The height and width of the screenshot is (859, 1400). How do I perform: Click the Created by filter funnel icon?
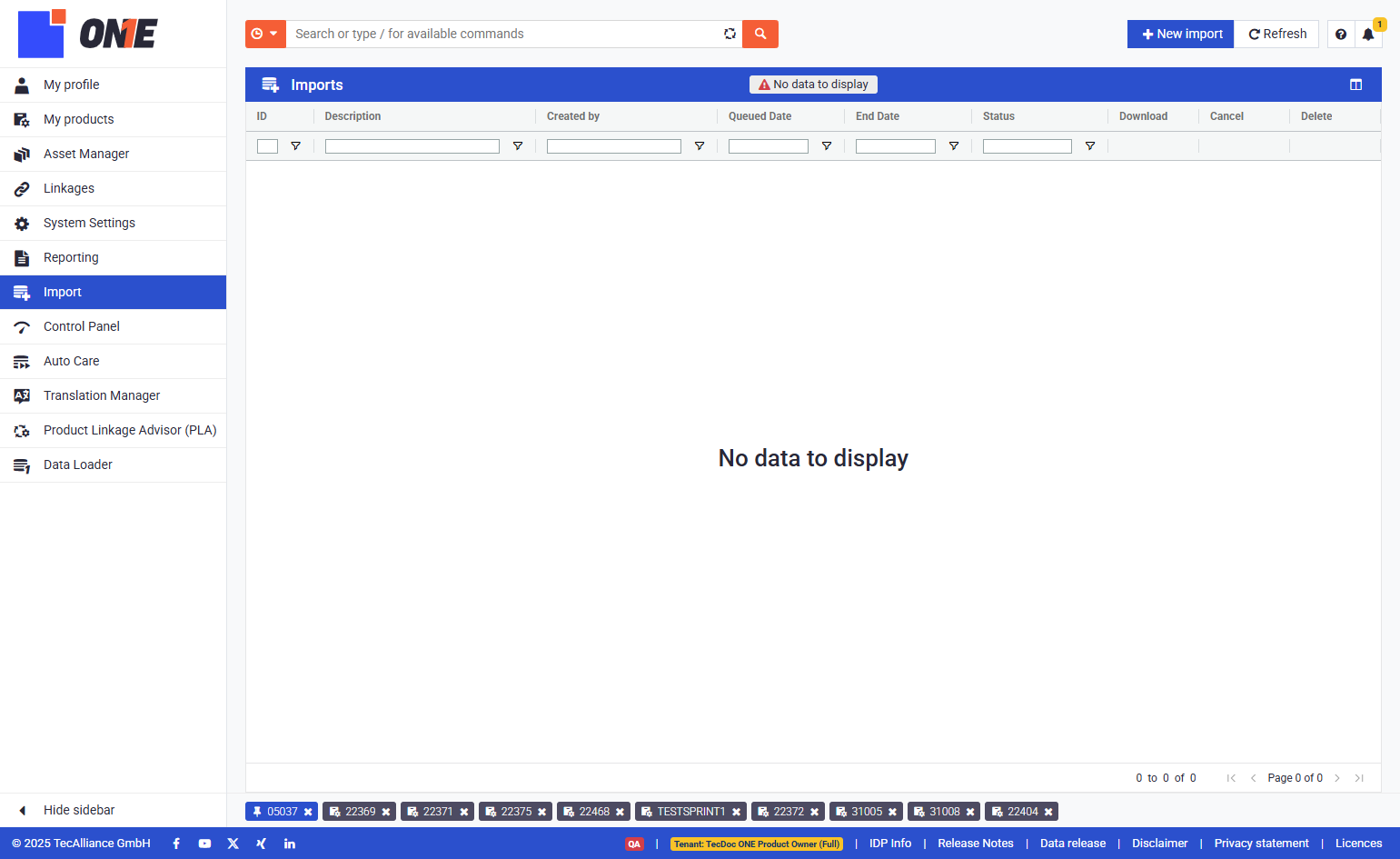pos(700,145)
